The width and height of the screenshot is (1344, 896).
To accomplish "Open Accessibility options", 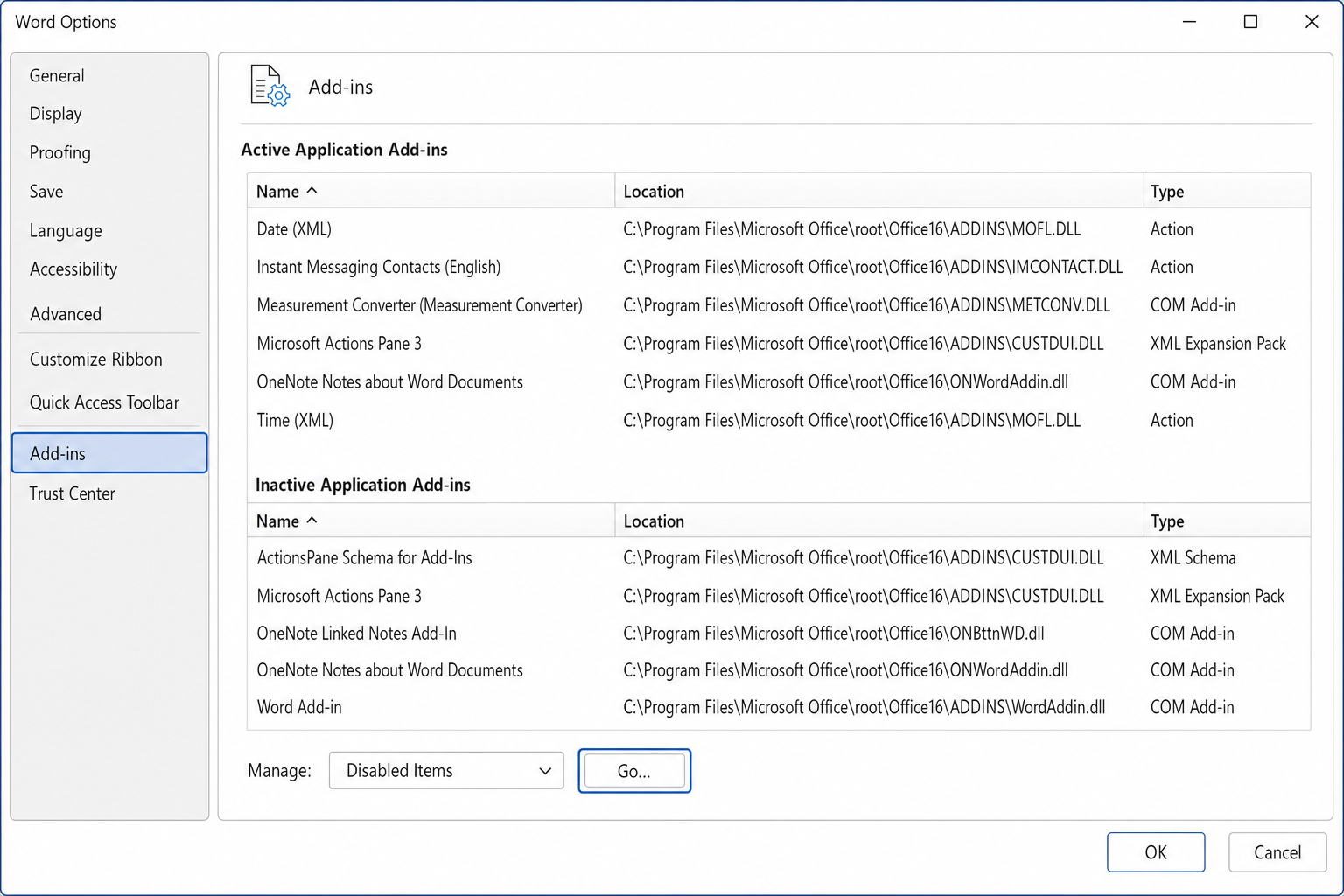I will click(73, 269).
